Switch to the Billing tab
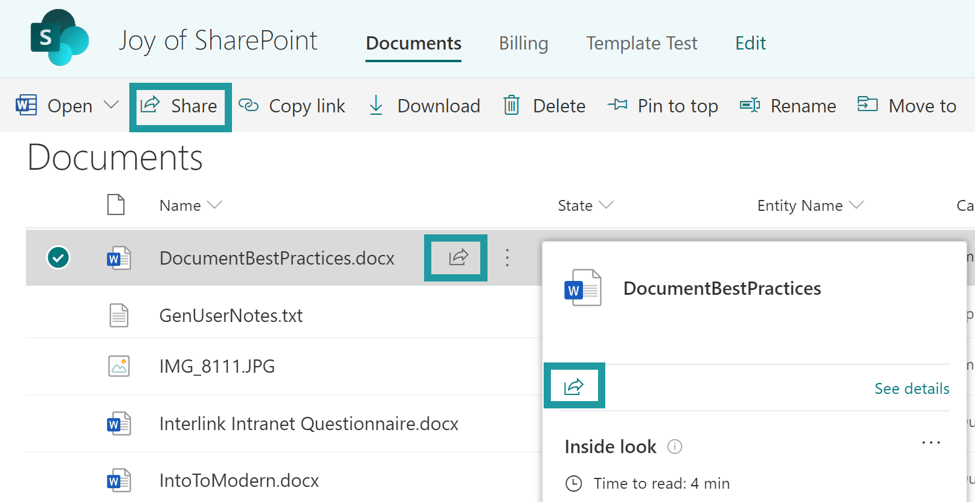Image resolution: width=975 pixels, height=502 pixels. pyautogui.click(x=523, y=43)
